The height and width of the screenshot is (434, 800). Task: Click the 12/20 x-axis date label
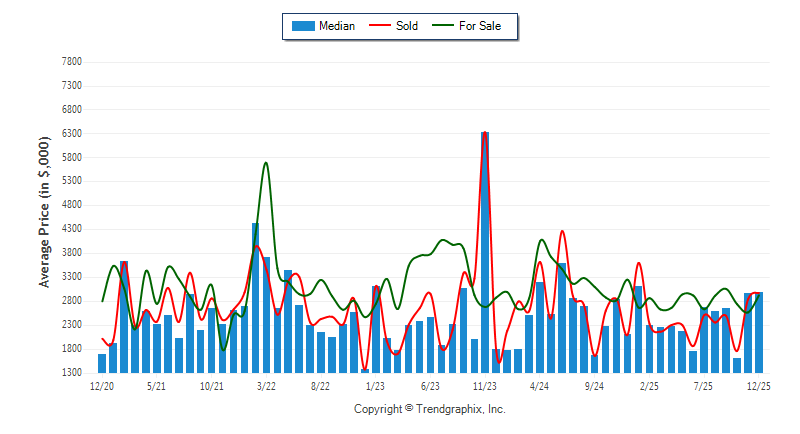pos(101,385)
